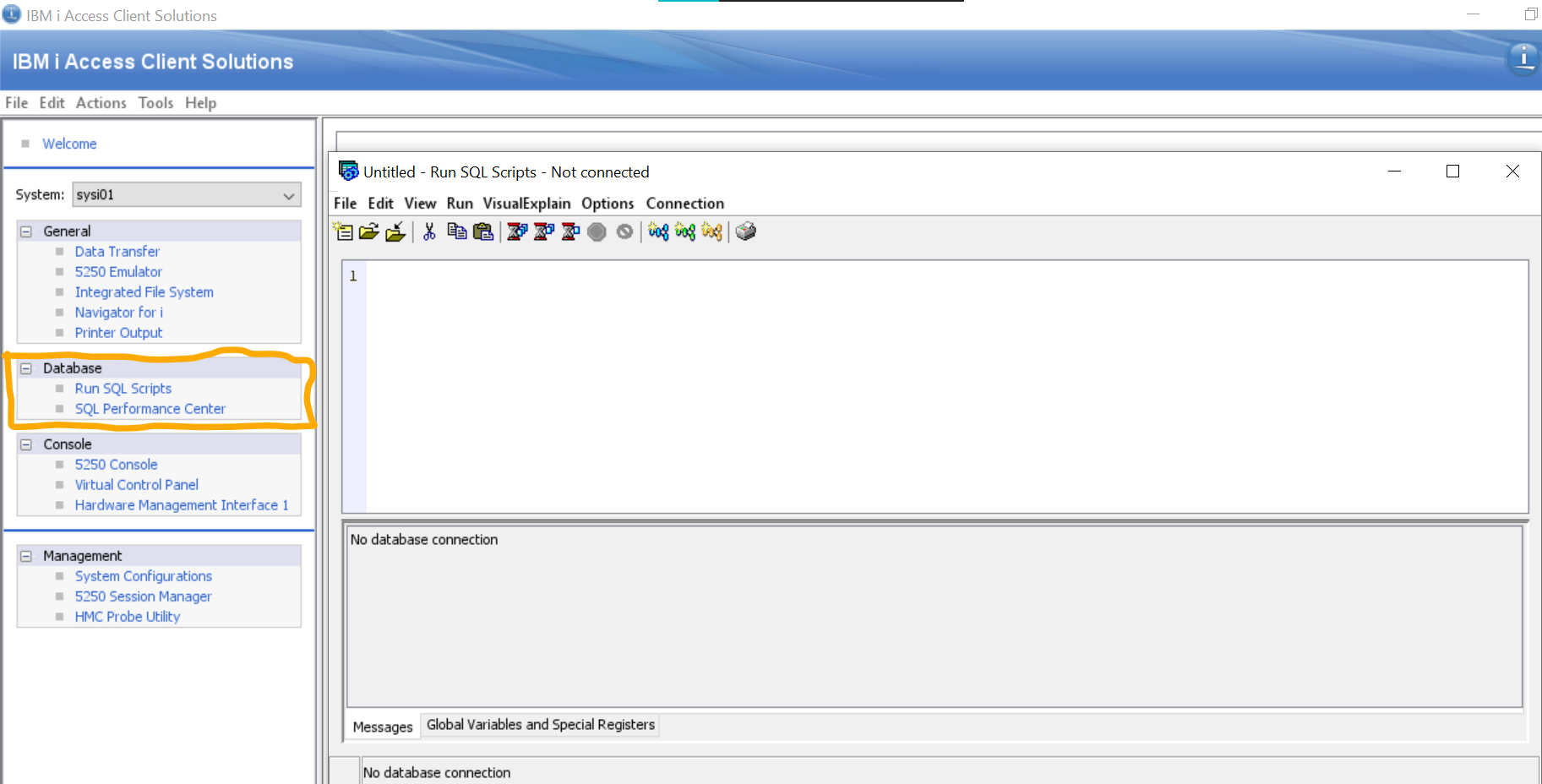Click the Run SQL Scripts window title icon
The width and height of the screenshot is (1542, 784).
click(348, 171)
